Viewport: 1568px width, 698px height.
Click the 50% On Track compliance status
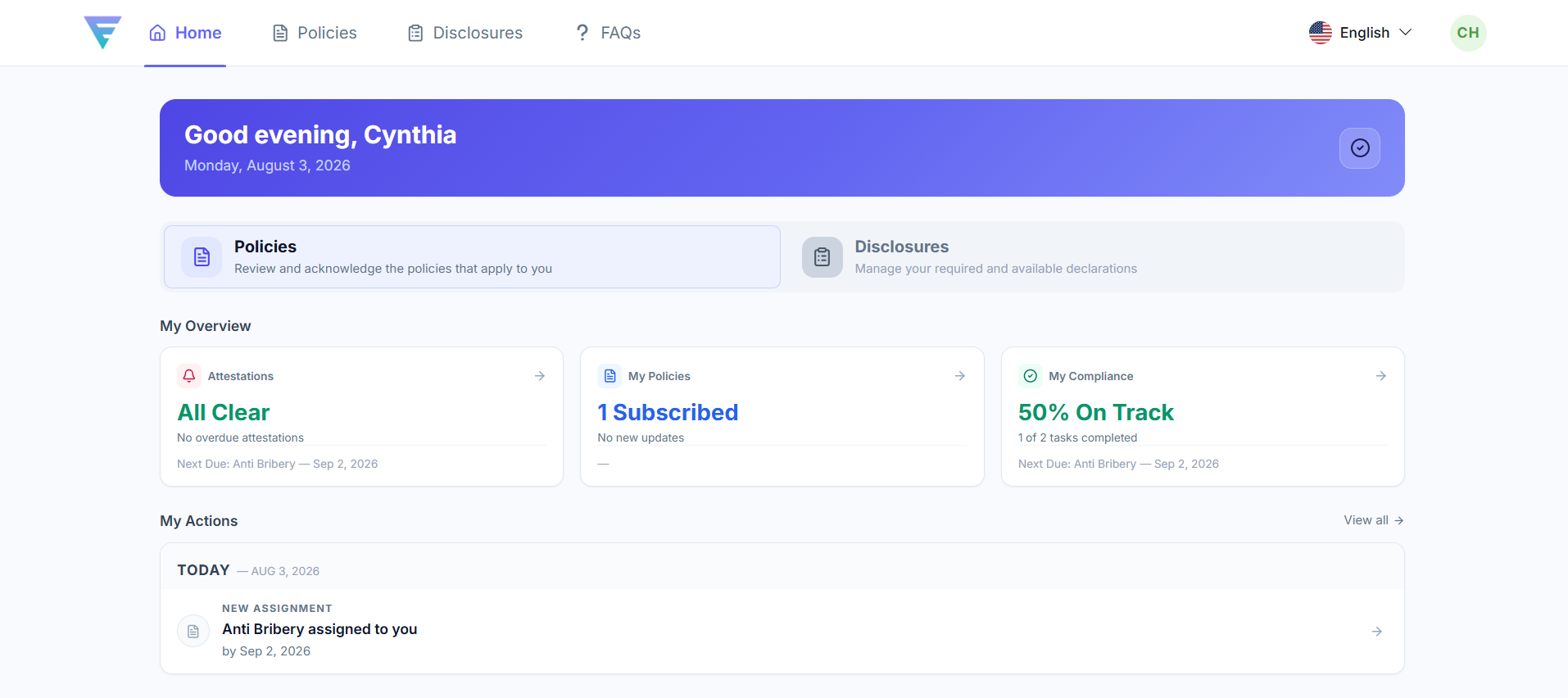(1096, 412)
